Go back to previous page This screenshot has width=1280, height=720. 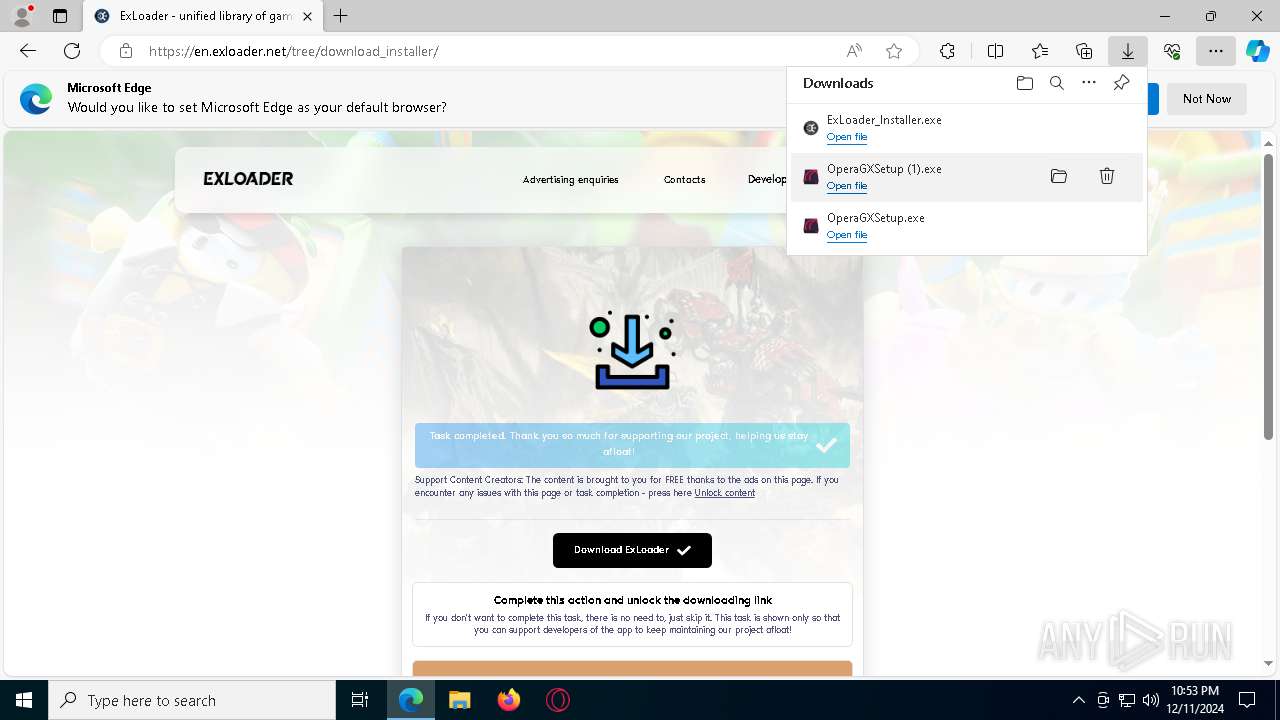tap(28, 51)
